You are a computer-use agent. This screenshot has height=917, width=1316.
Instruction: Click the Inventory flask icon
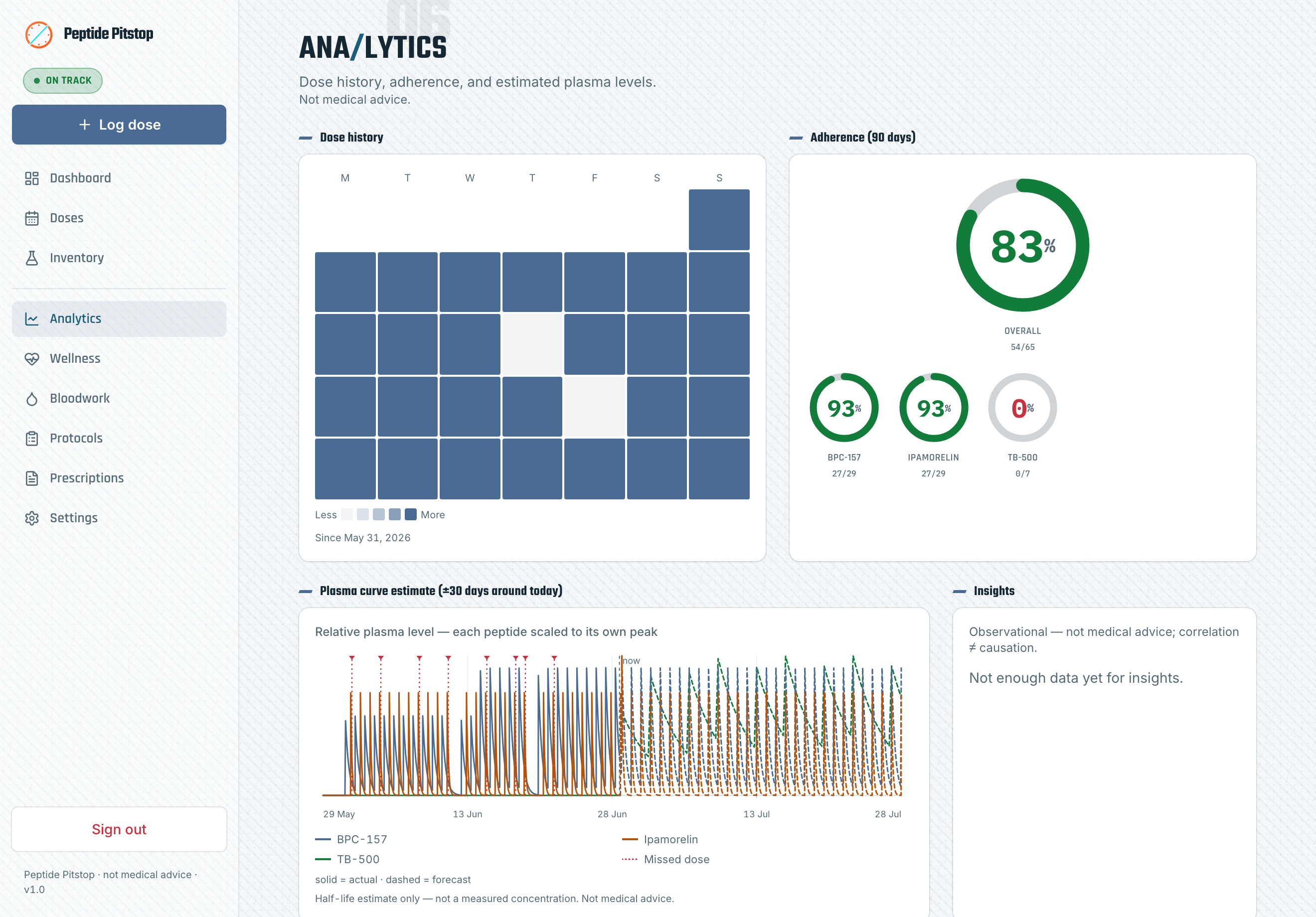pyautogui.click(x=31, y=258)
